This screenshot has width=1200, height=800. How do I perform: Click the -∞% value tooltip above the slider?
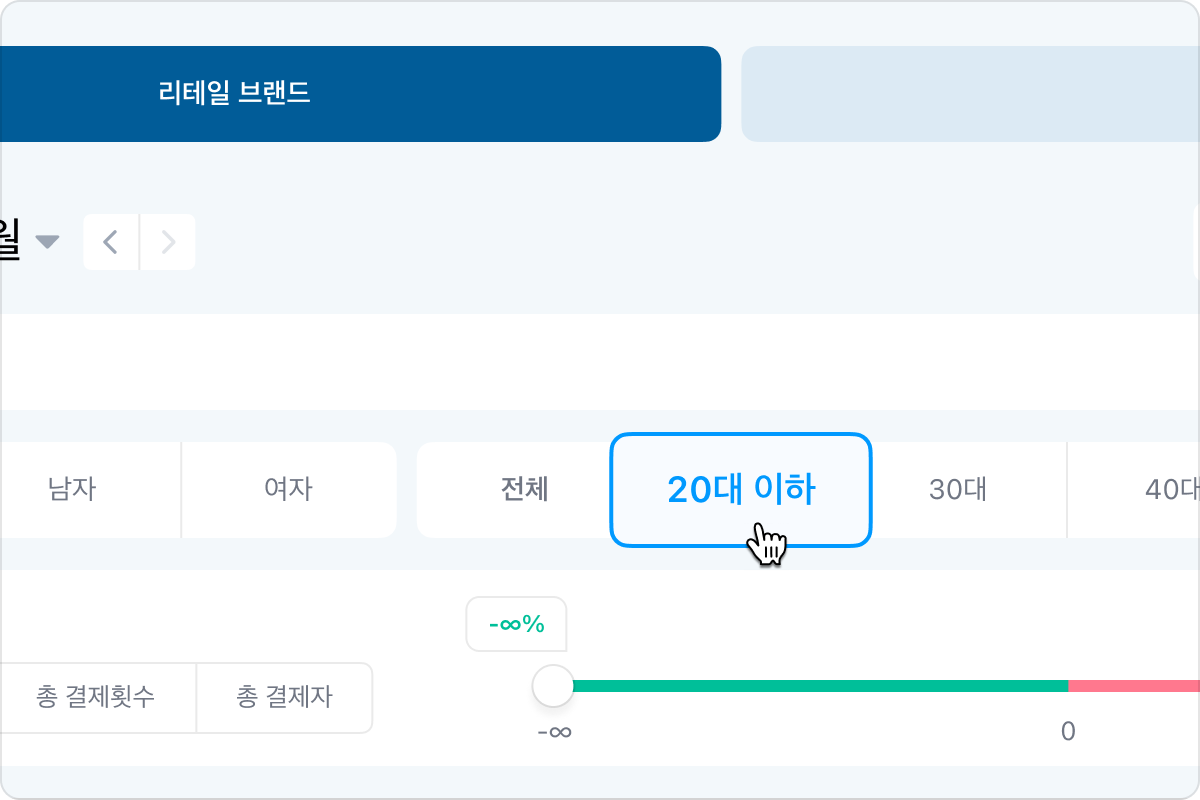click(516, 625)
